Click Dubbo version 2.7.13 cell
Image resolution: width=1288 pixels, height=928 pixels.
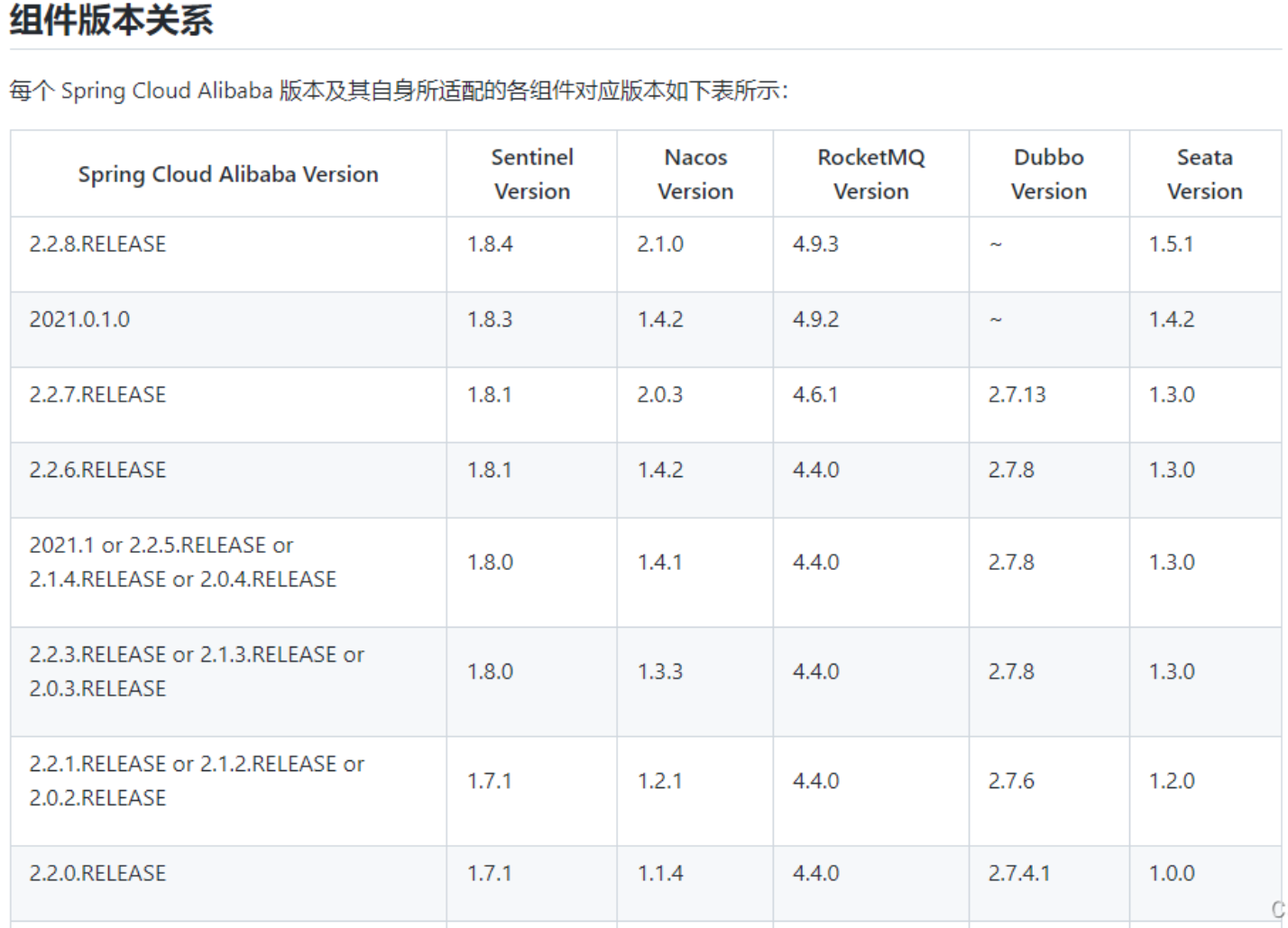pos(1017,395)
